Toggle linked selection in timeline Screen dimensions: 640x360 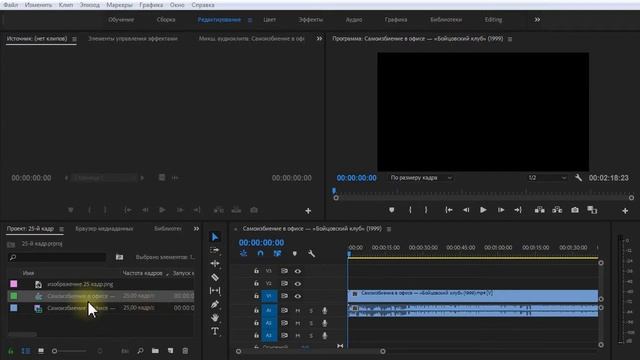pyautogui.click(x=277, y=253)
